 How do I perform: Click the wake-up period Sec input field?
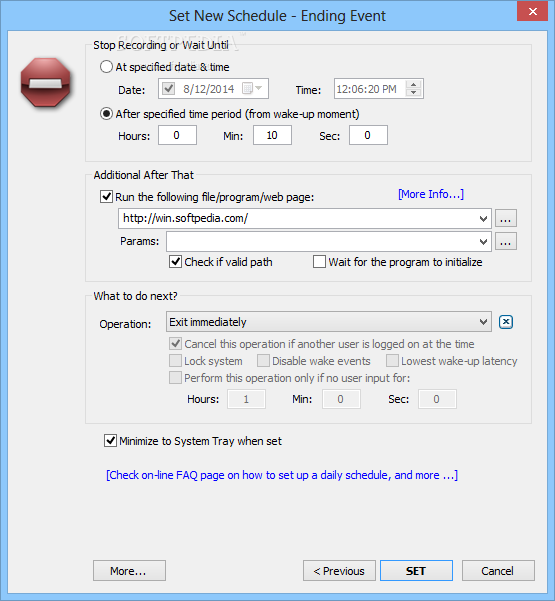368,135
